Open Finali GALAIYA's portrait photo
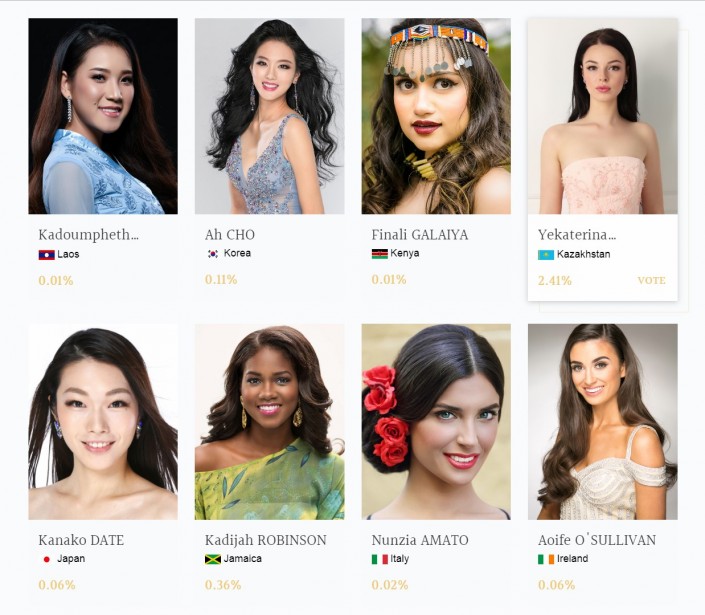 (436, 116)
